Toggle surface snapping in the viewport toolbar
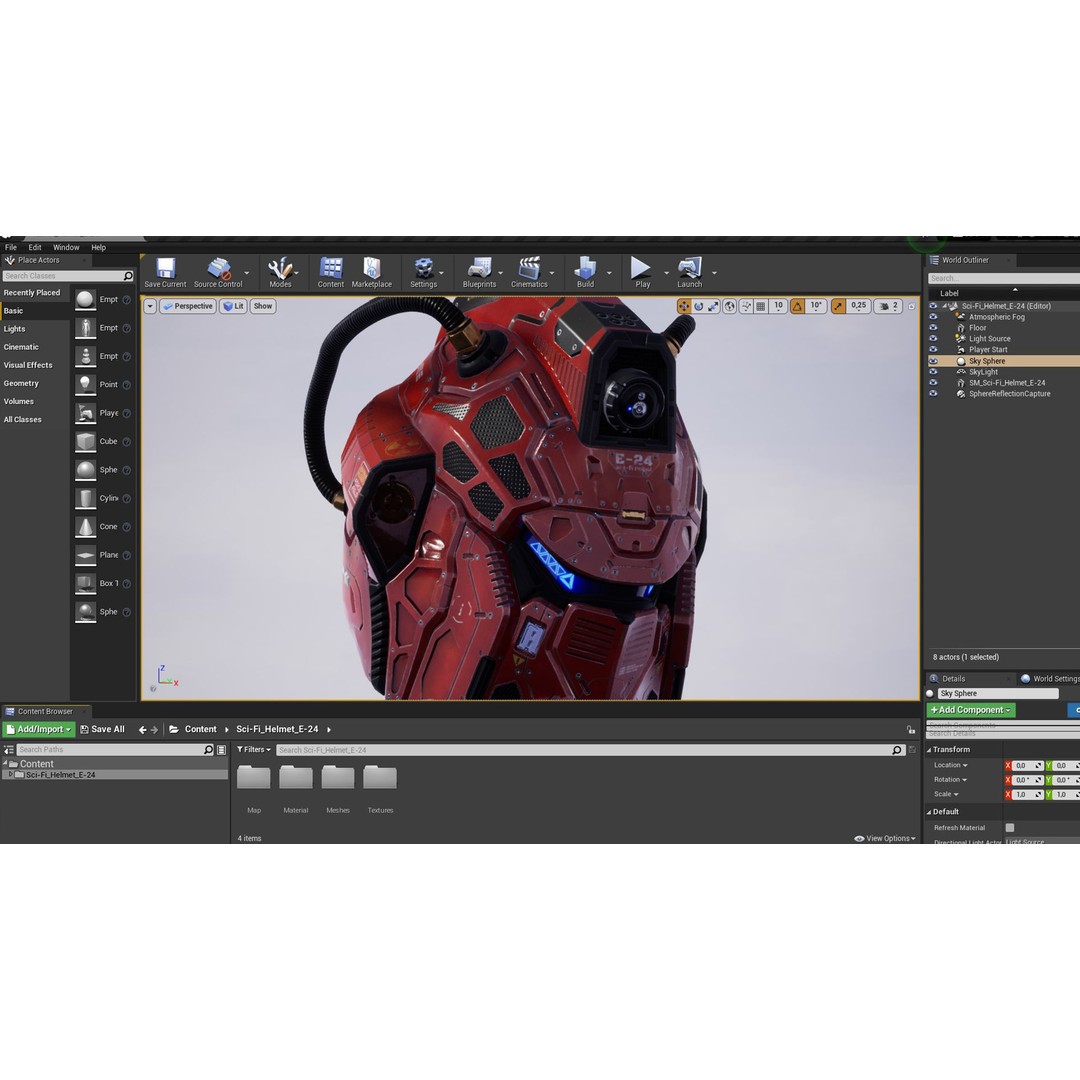This screenshot has height=1080, width=1080. [746, 307]
